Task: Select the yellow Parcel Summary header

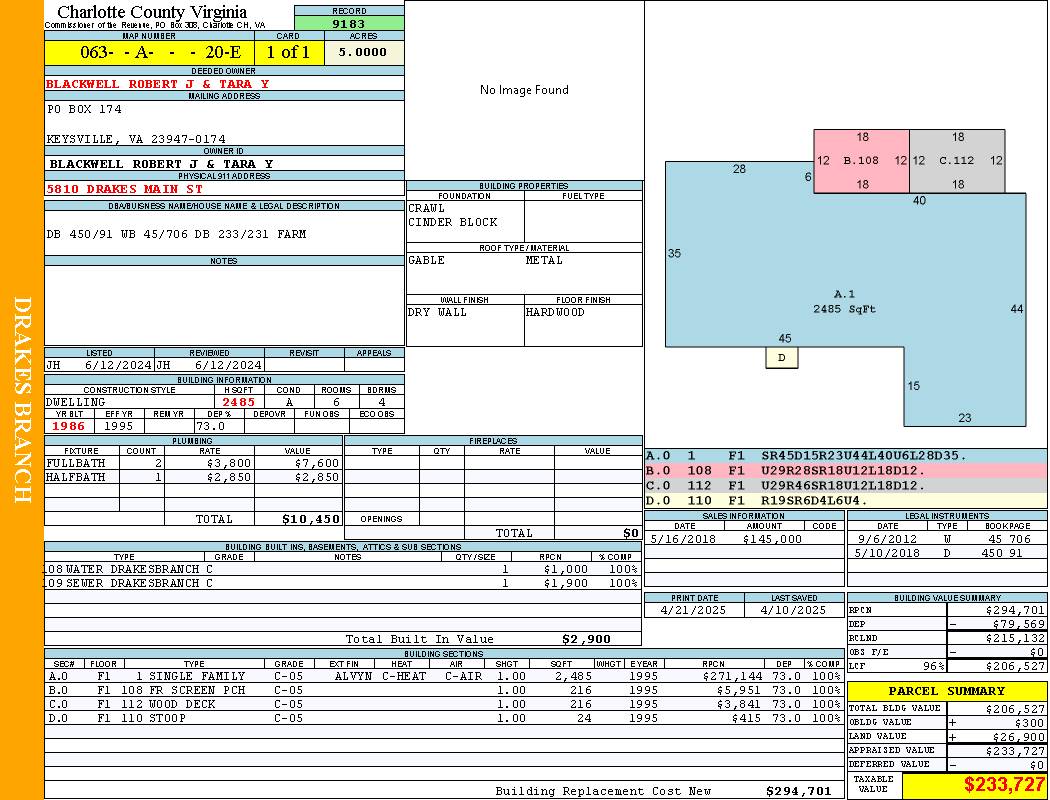Action: [947, 691]
